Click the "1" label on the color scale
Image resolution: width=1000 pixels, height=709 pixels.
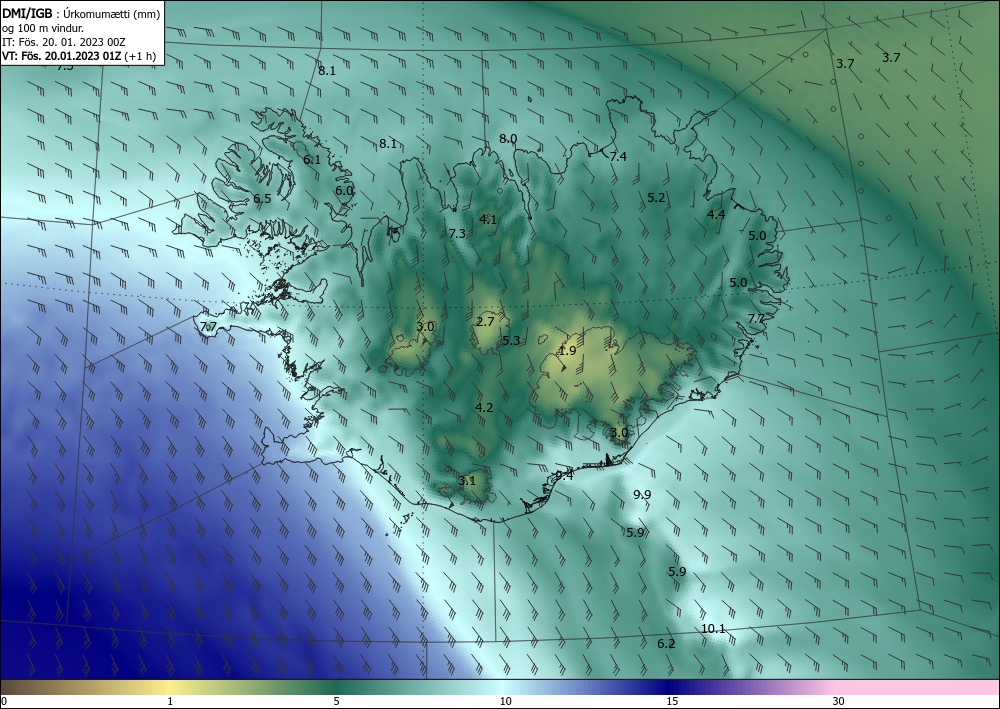coord(170,701)
